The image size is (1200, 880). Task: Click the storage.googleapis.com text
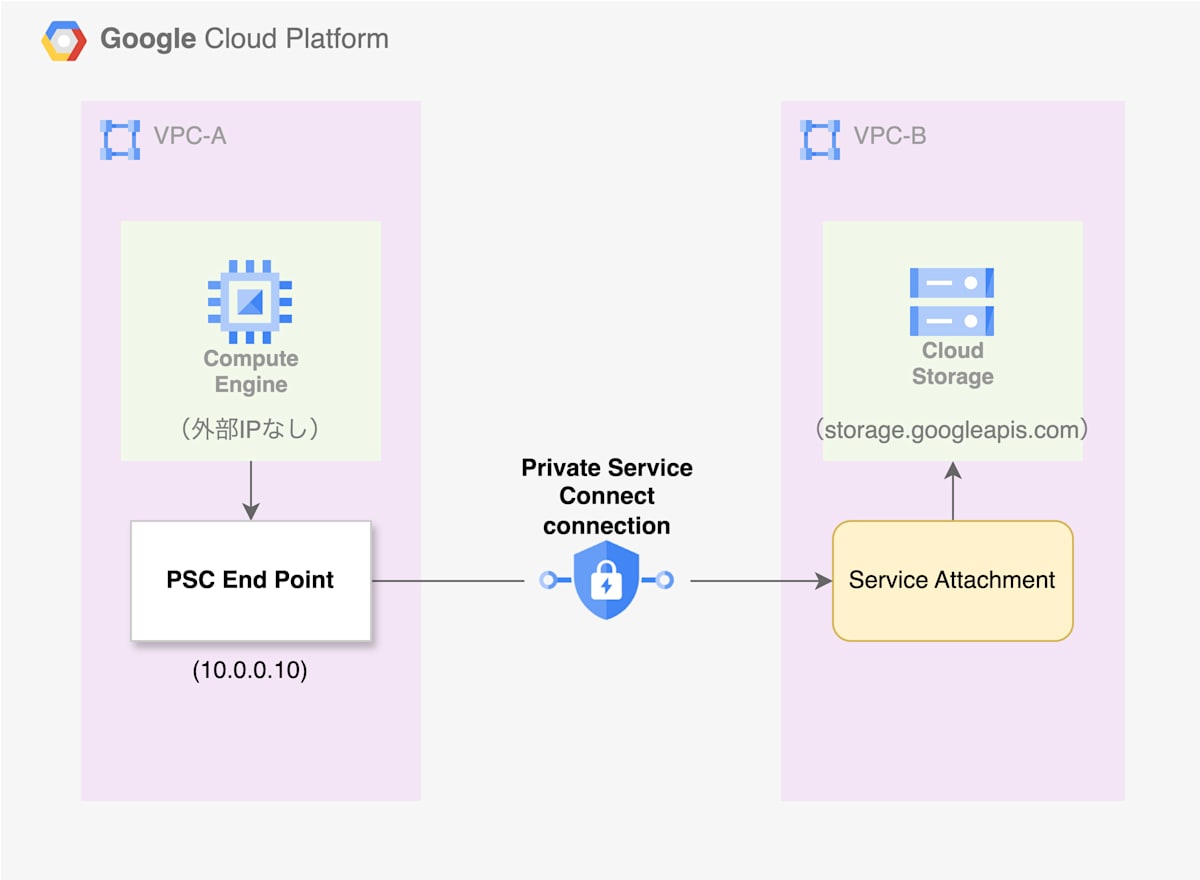click(951, 431)
